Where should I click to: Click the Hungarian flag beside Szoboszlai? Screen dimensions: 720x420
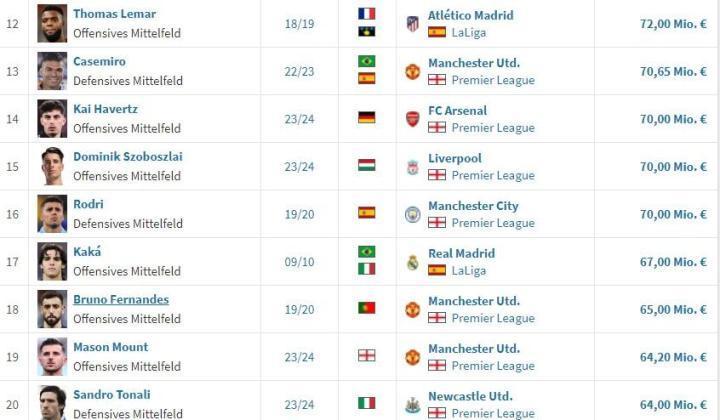[x=367, y=166]
